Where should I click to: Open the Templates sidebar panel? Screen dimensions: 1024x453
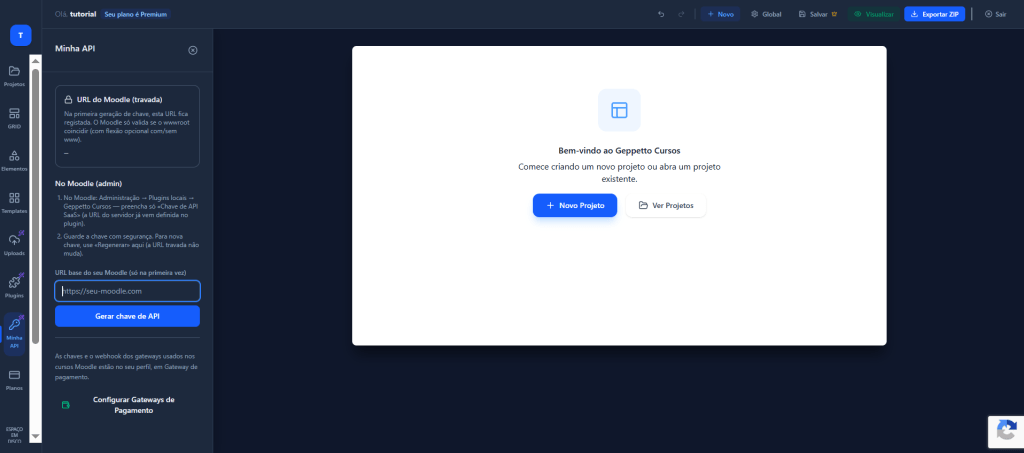pos(14,202)
